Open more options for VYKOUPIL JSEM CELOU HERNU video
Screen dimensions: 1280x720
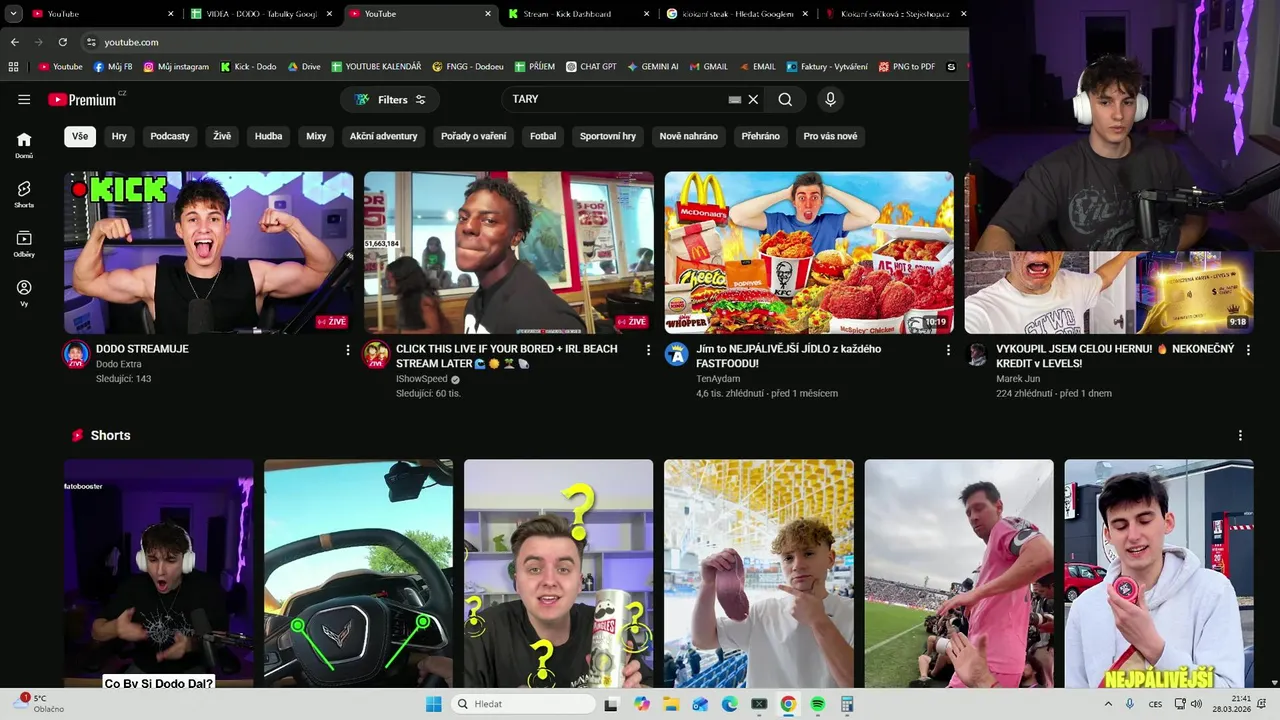point(1248,350)
